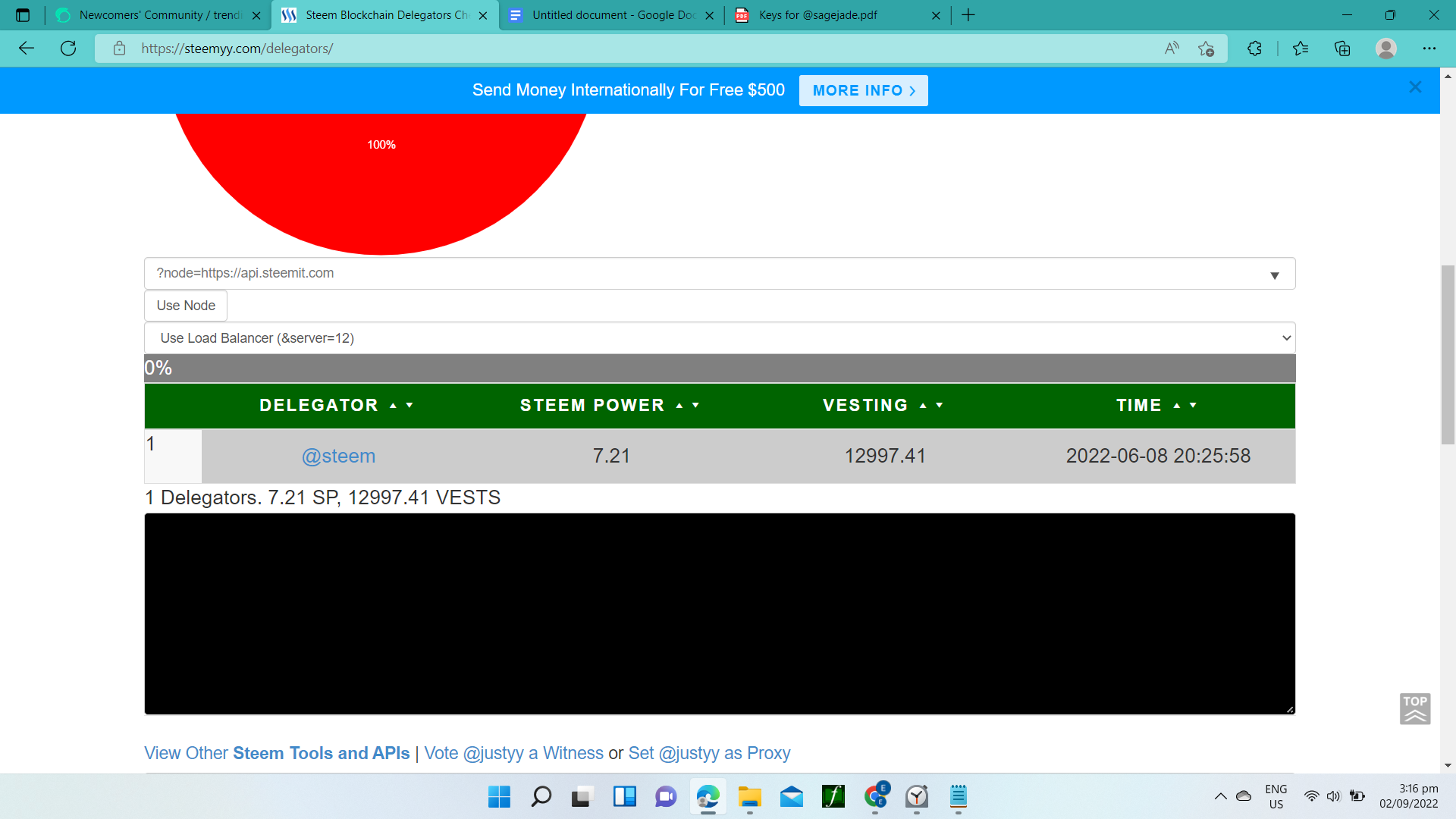The image size is (1456, 819).
Task: Sort Steem Power column ascending
Action: coord(679,406)
